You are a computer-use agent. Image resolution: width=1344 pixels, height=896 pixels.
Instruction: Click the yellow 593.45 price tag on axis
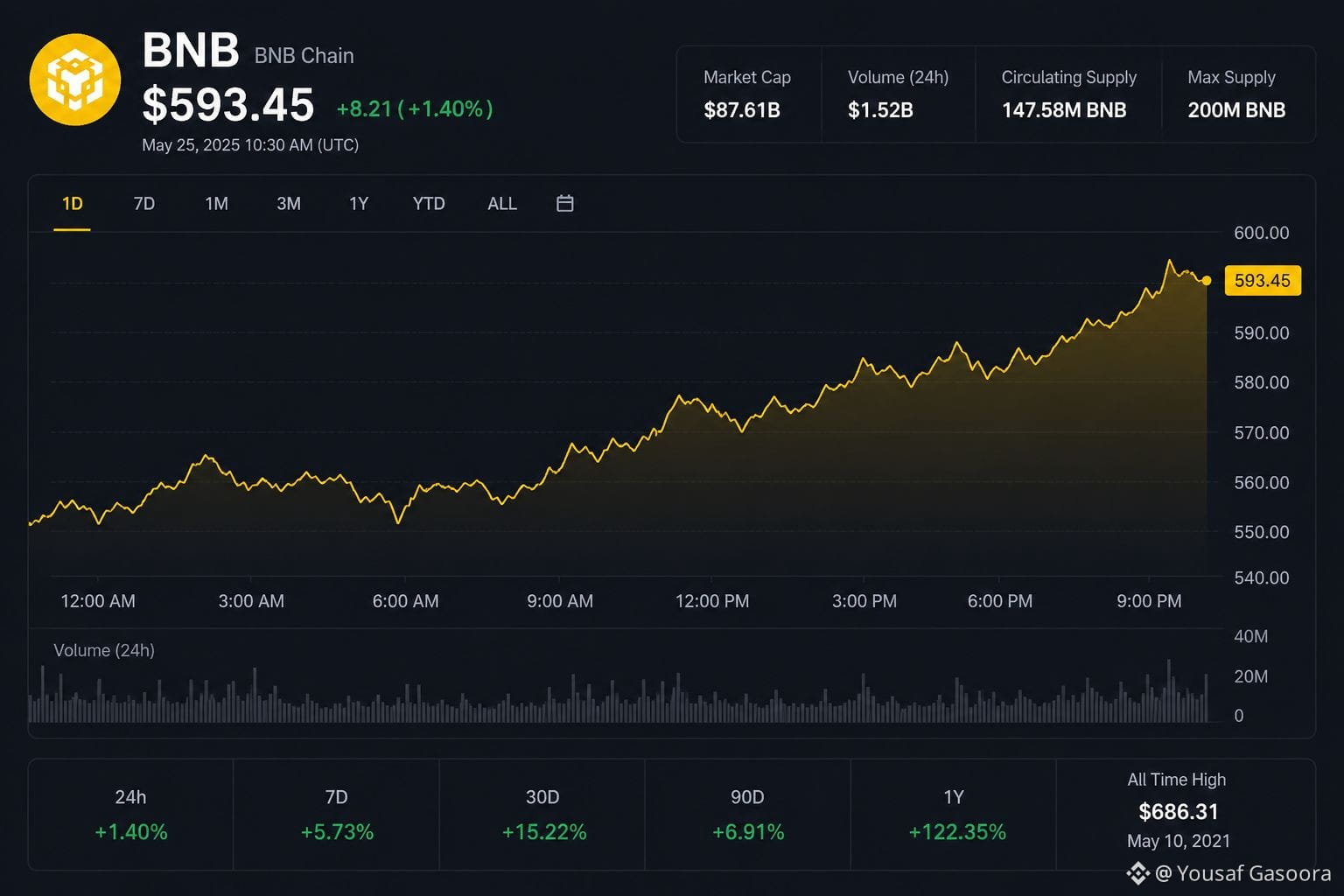pyautogui.click(x=1263, y=281)
